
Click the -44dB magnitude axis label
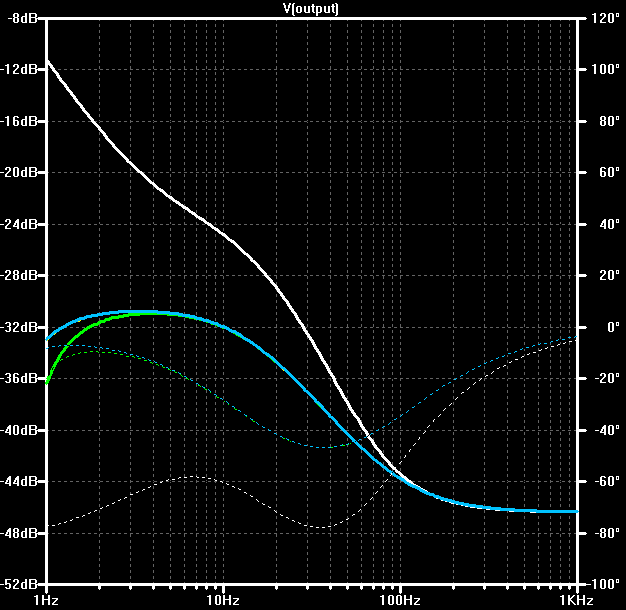pyautogui.click(x=20, y=481)
